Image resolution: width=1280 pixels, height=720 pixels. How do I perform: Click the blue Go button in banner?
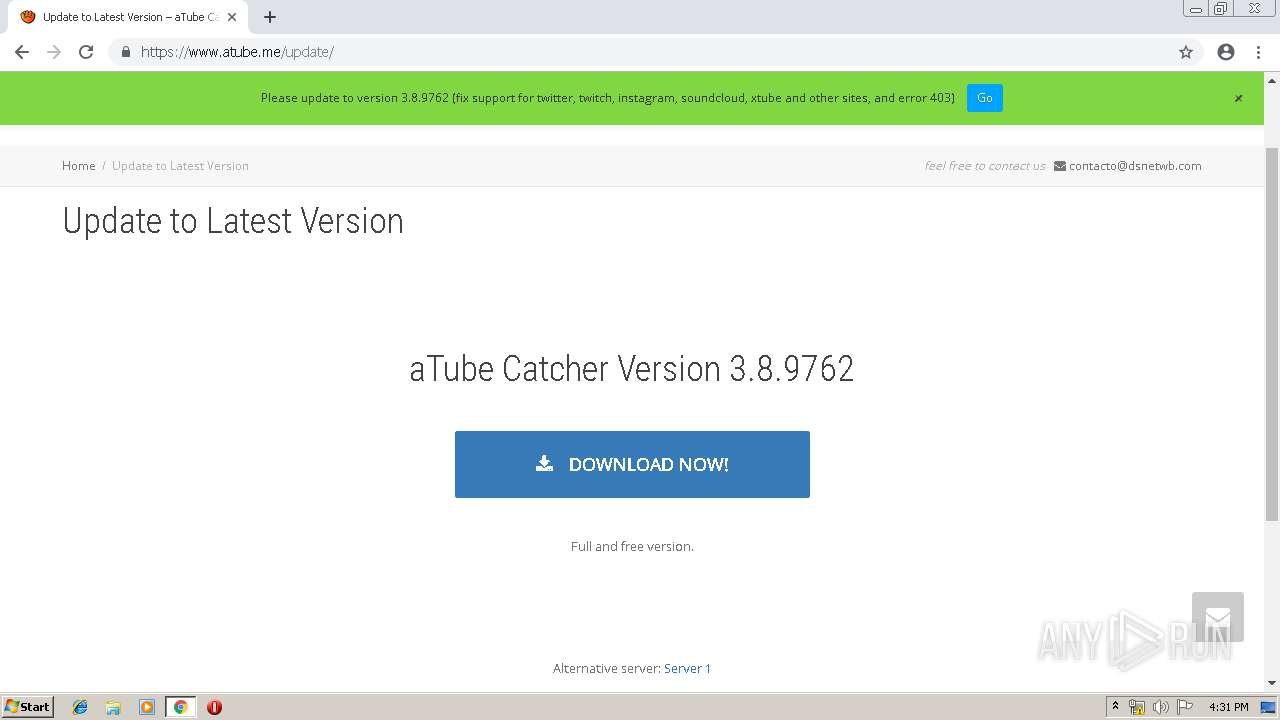pyautogui.click(x=985, y=98)
